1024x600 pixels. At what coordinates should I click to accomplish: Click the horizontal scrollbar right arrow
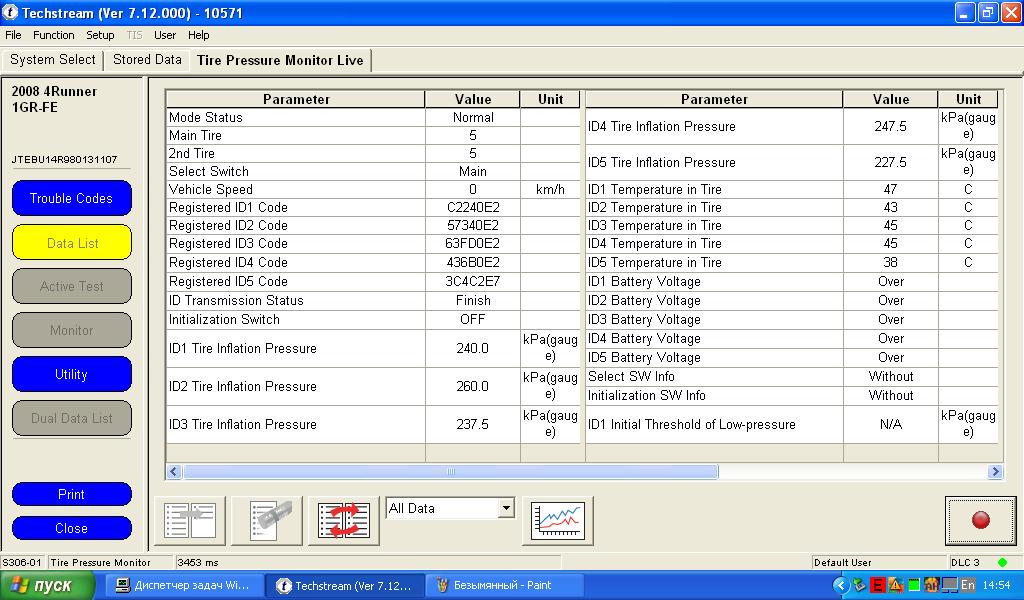coord(995,472)
